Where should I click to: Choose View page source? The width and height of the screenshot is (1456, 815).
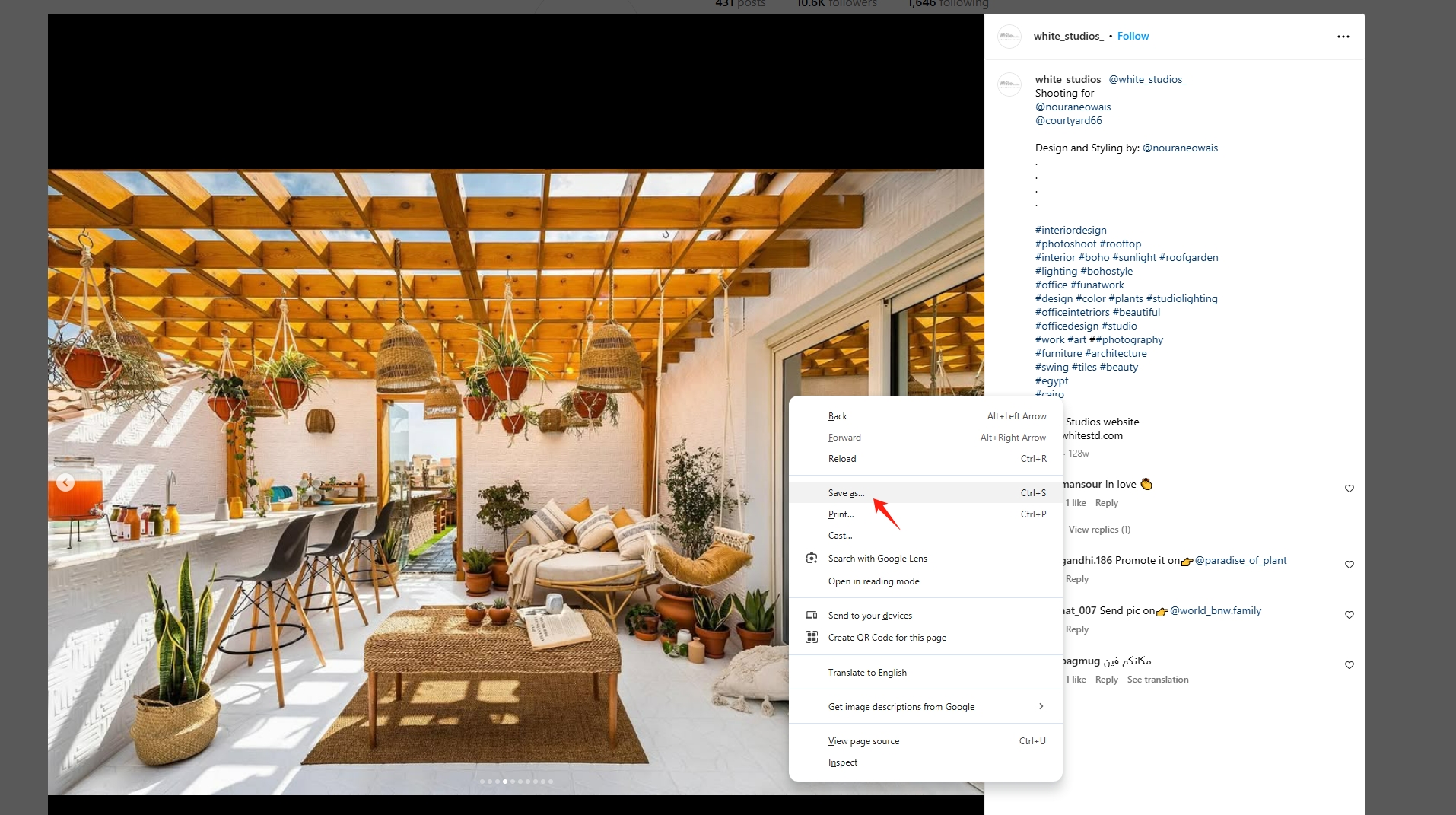click(x=925, y=741)
